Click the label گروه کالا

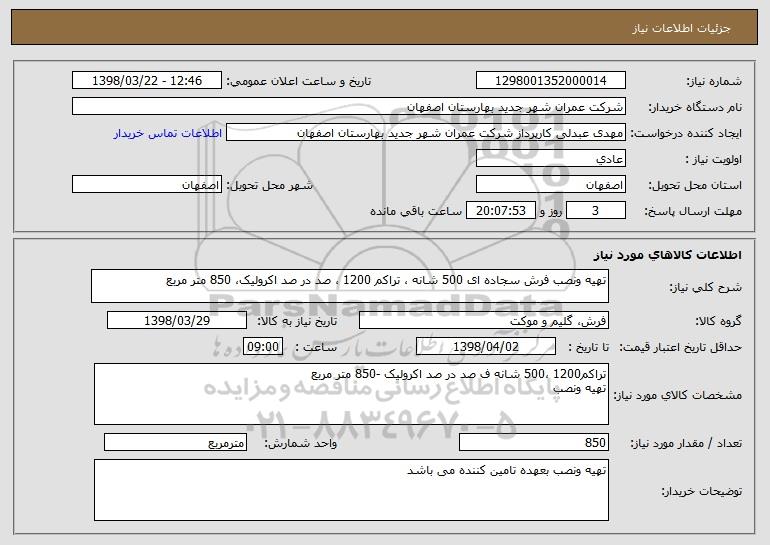coord(718,322)
